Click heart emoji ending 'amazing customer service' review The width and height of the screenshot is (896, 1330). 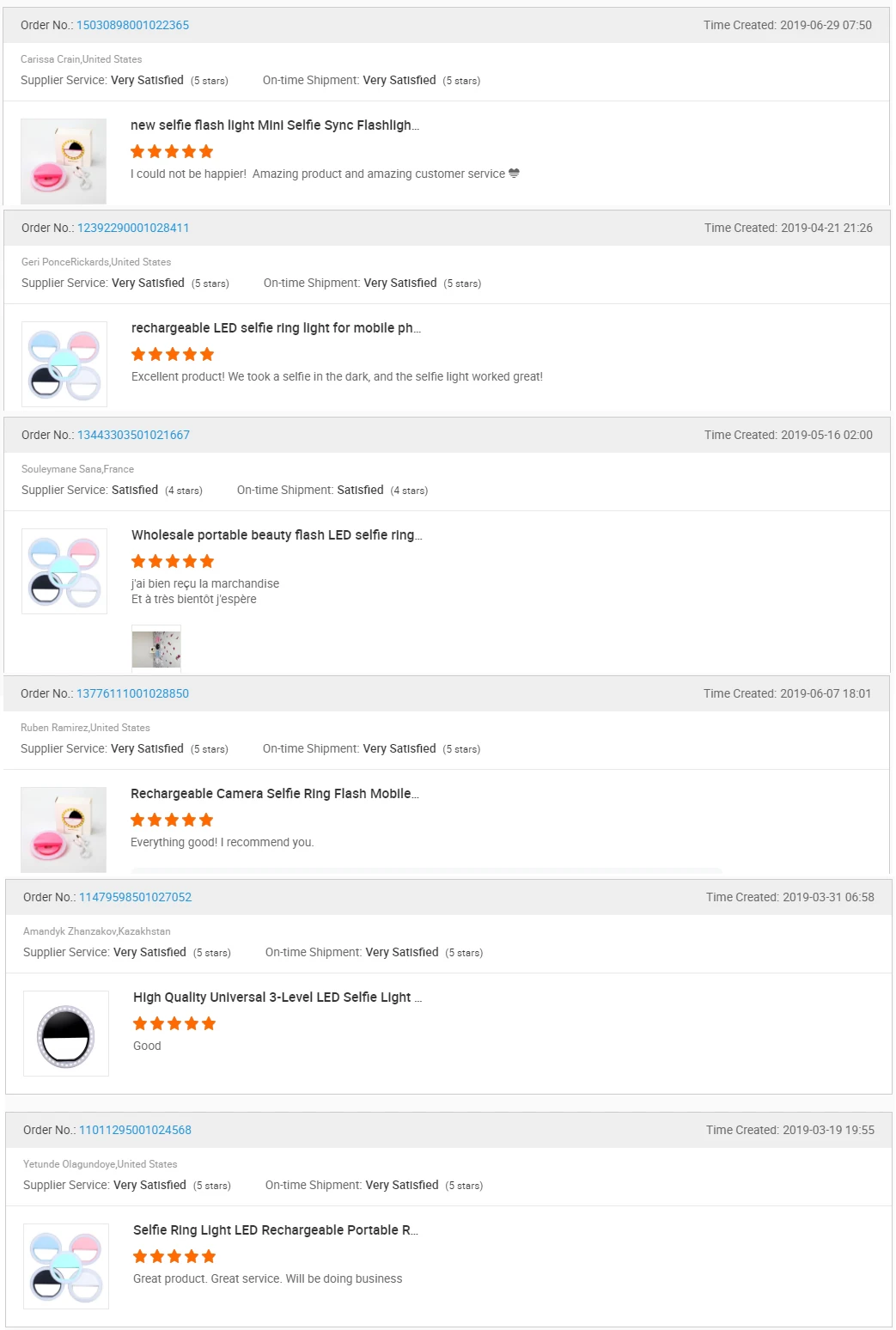coord(514,174)
